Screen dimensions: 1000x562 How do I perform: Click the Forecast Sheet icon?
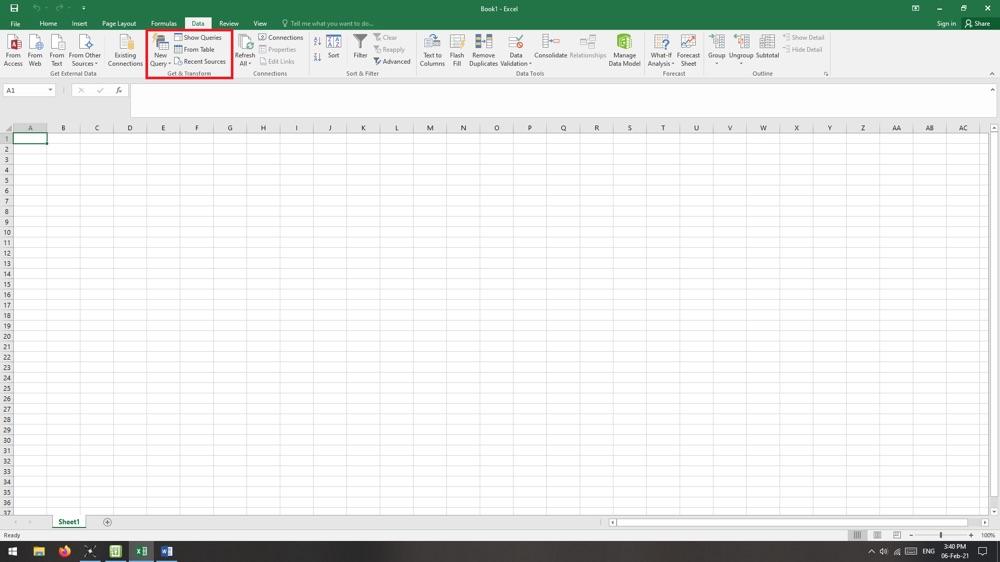(688, 50)
